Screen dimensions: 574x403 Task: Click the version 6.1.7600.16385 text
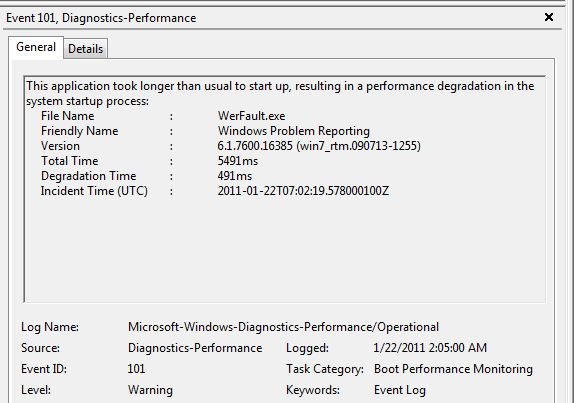pos(319,146)
